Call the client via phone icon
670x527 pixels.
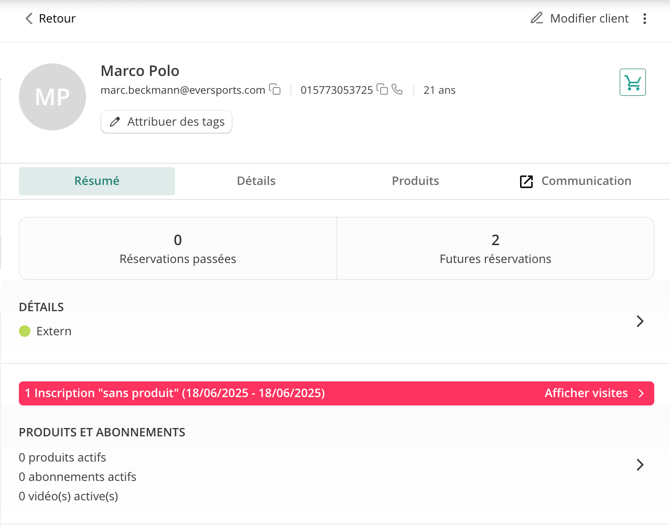tap(397, 89)
